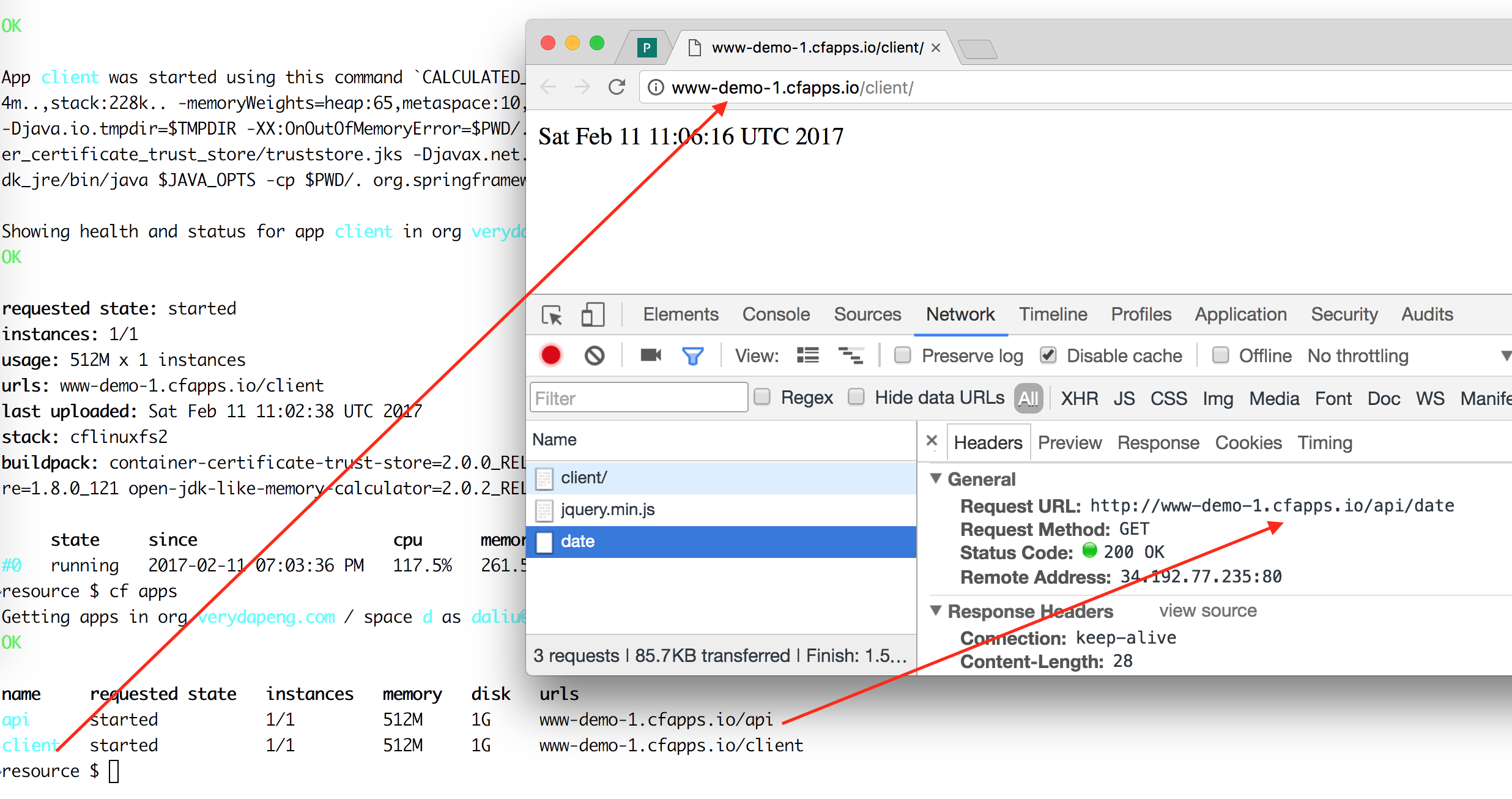This screenshot has height=799, width=1512.
Task: Toggle the device toolbar icon
Action: pyautogui.click(x=591, y=315)
